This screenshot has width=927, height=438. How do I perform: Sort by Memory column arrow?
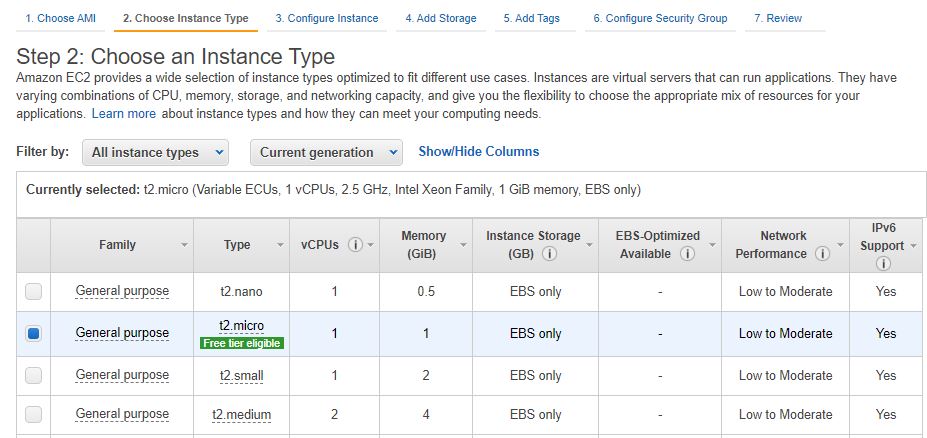[455, 245]
